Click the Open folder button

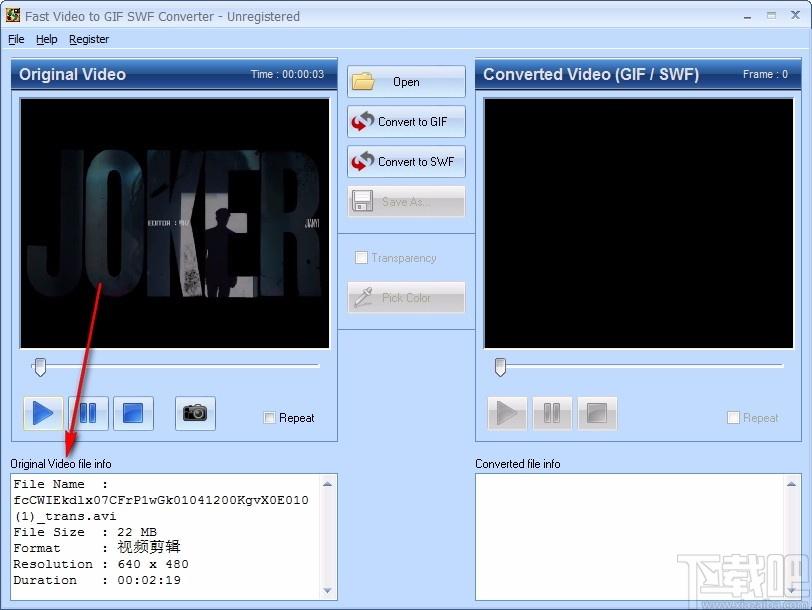pos(406,82)
